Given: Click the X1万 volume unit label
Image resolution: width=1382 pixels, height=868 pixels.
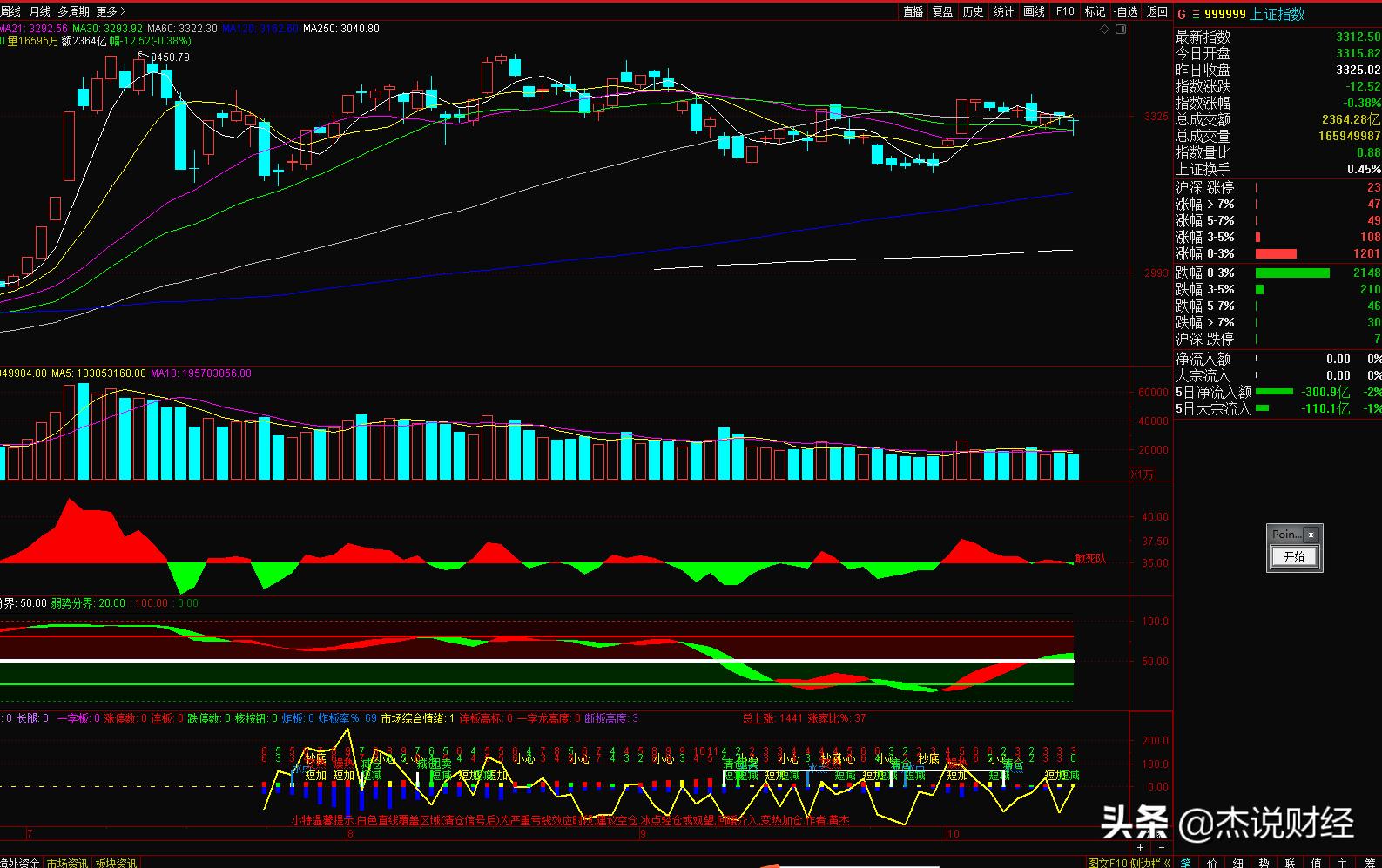Looking at the screenshot, I should point(1143,474).
